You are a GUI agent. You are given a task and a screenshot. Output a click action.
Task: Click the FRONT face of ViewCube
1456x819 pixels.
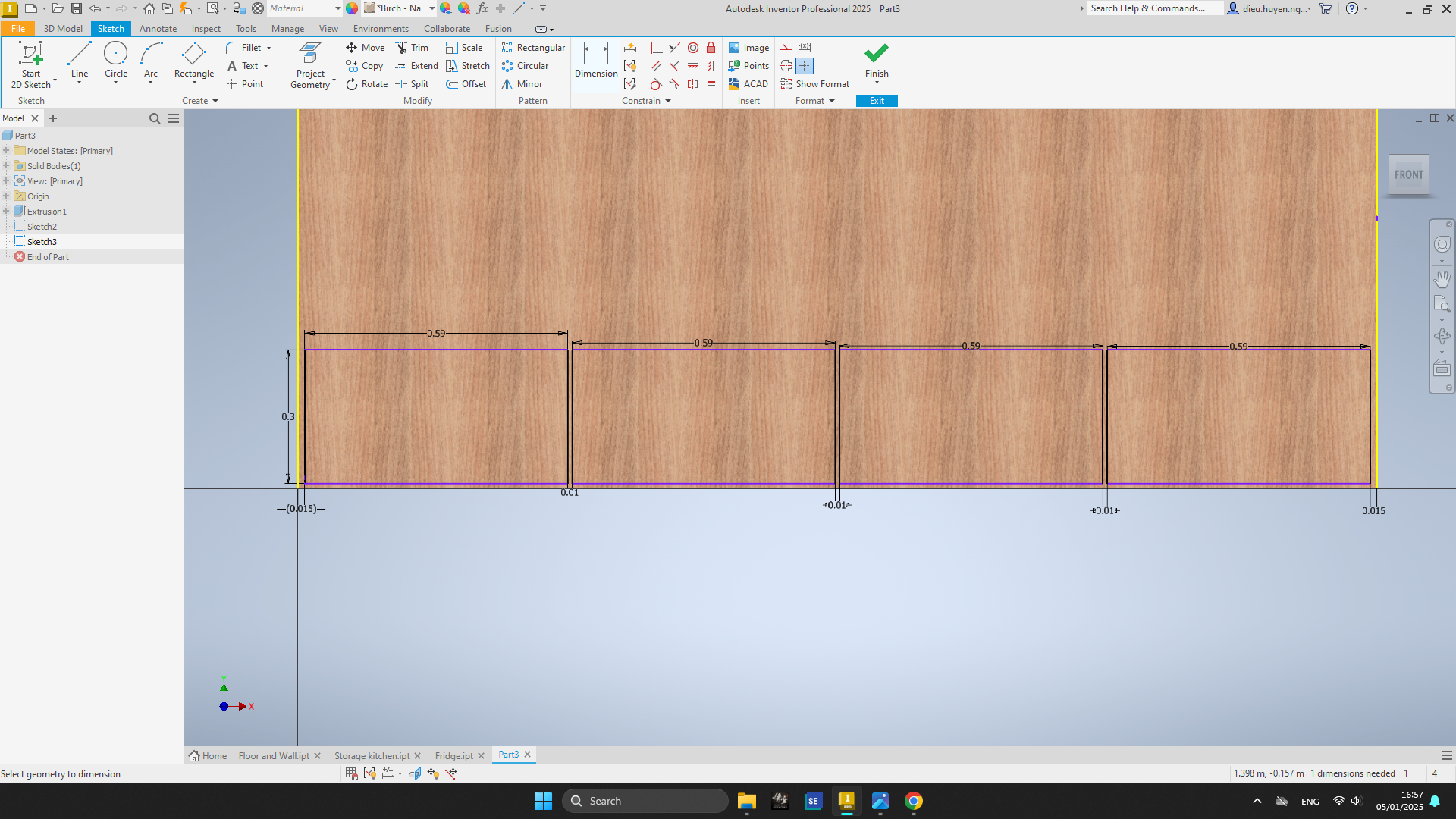click(x=1408, y=174)
